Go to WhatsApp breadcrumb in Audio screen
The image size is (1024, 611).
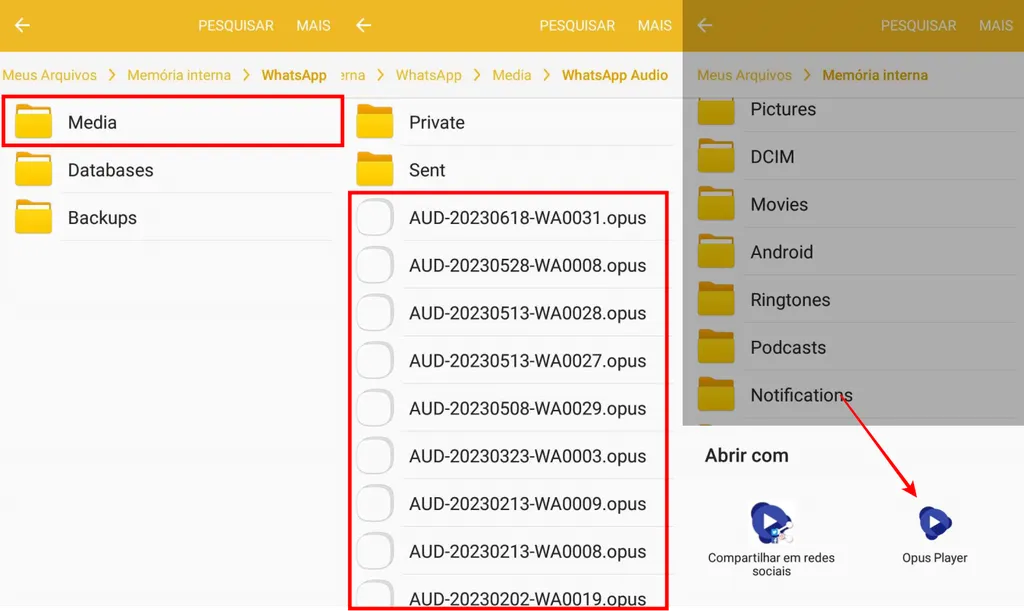click(428, 75)
